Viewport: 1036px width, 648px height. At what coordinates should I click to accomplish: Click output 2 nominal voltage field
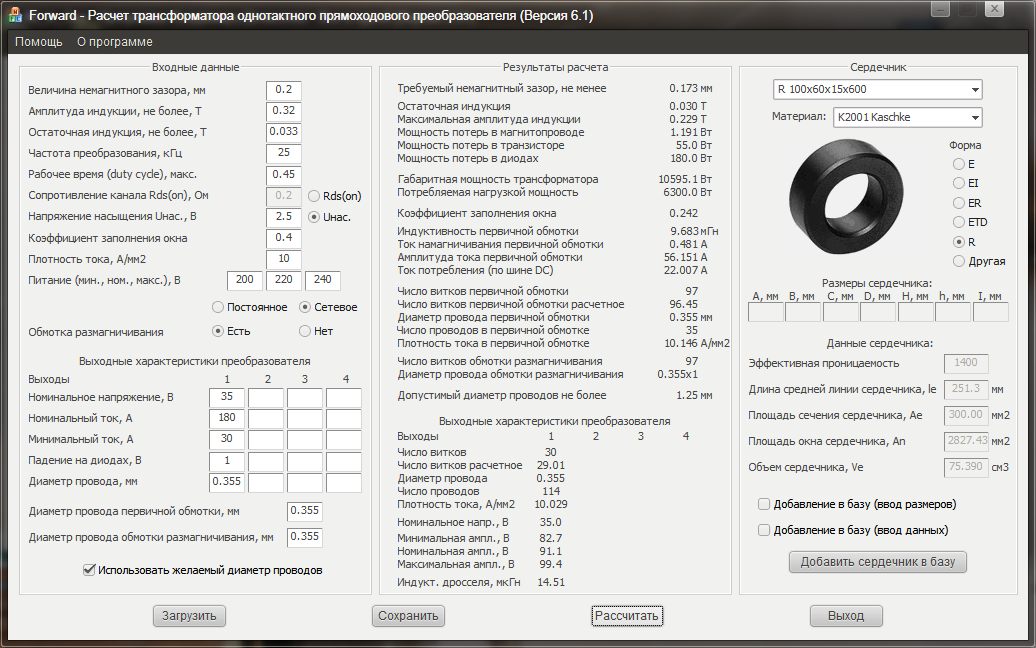point(266,398)
